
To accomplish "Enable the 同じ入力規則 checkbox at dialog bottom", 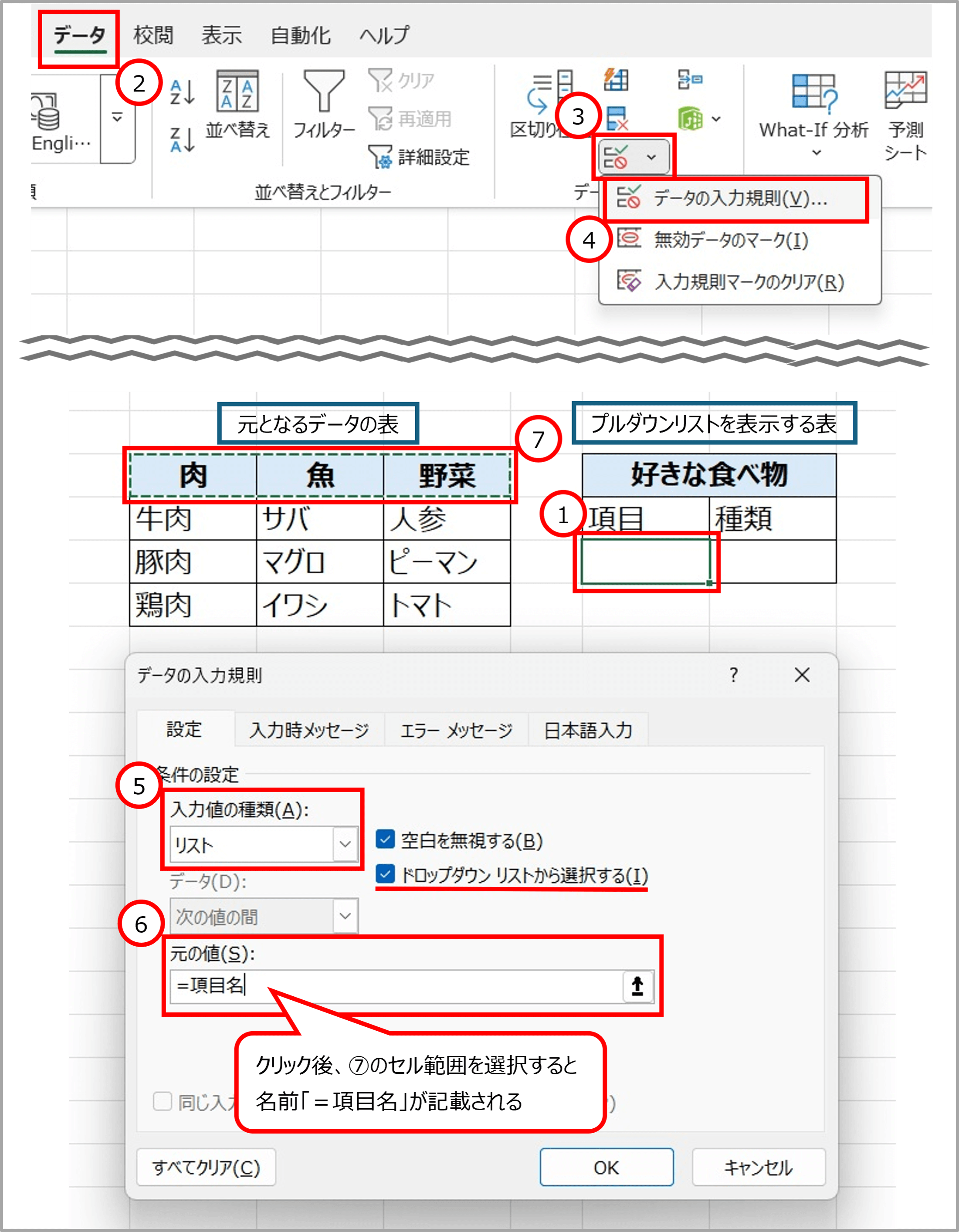I will click(x=163, y=1101).
